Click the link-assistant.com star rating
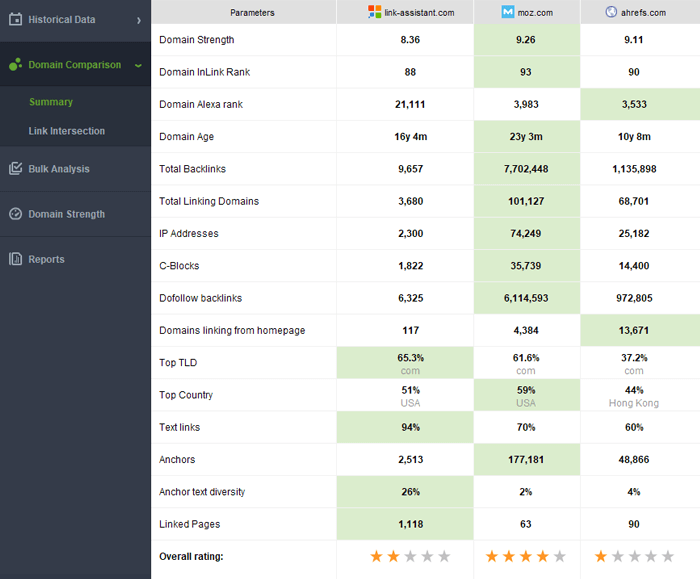The image size is (700, 579). click(x=410, y=556)
